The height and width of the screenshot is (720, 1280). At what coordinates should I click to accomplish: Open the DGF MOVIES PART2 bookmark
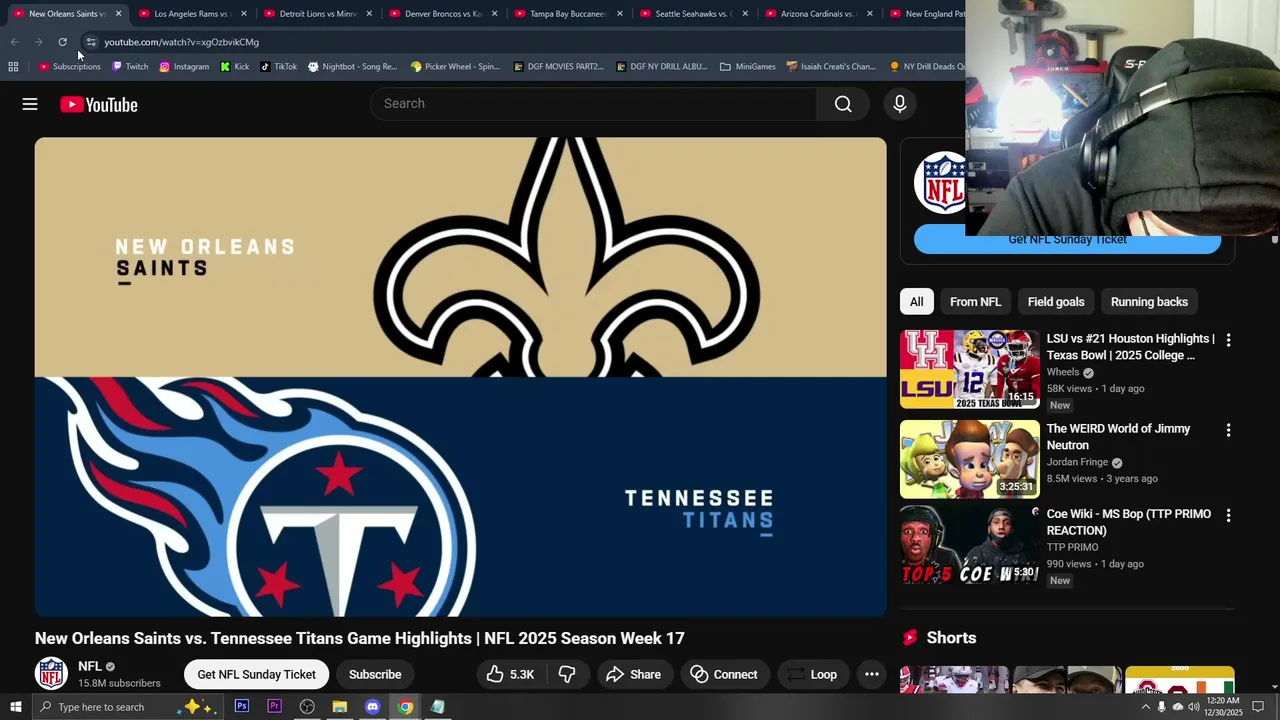(x=558, y=67)
